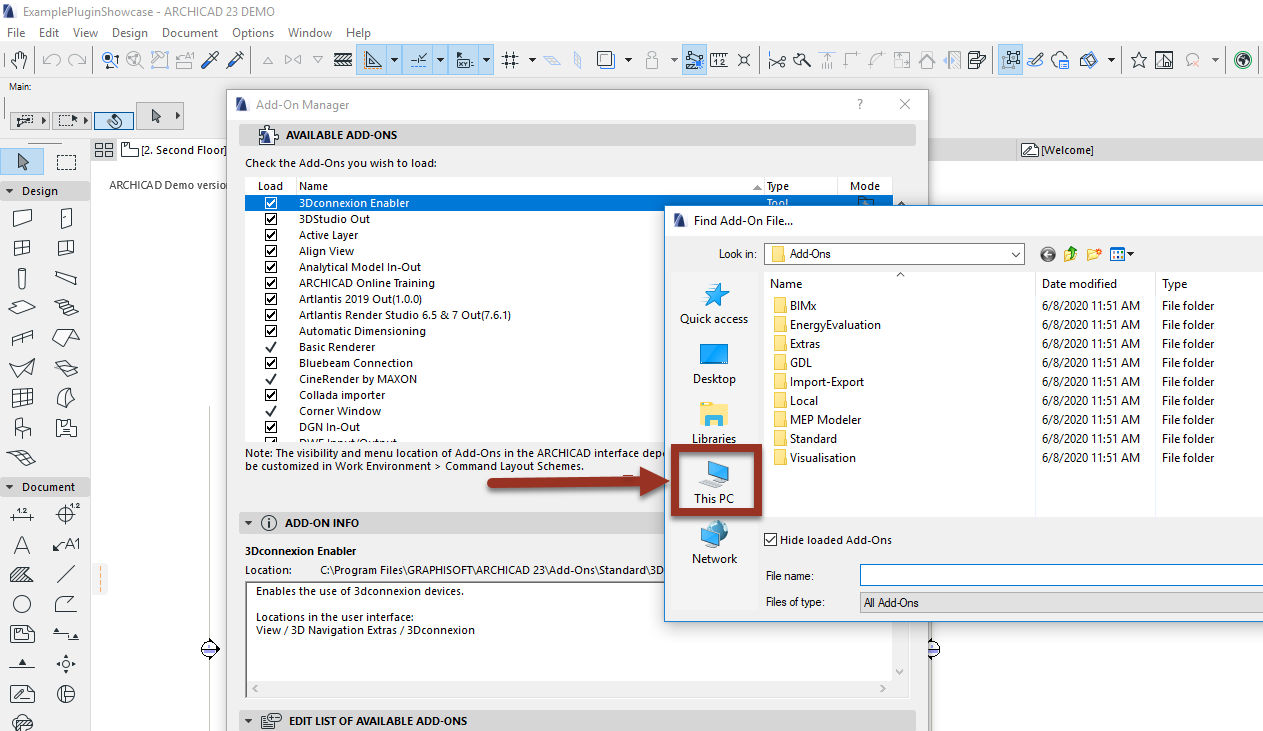1263x731 pixels.
Task: Toggle the Active Layer load checkbox
Action: coord(271,235)
